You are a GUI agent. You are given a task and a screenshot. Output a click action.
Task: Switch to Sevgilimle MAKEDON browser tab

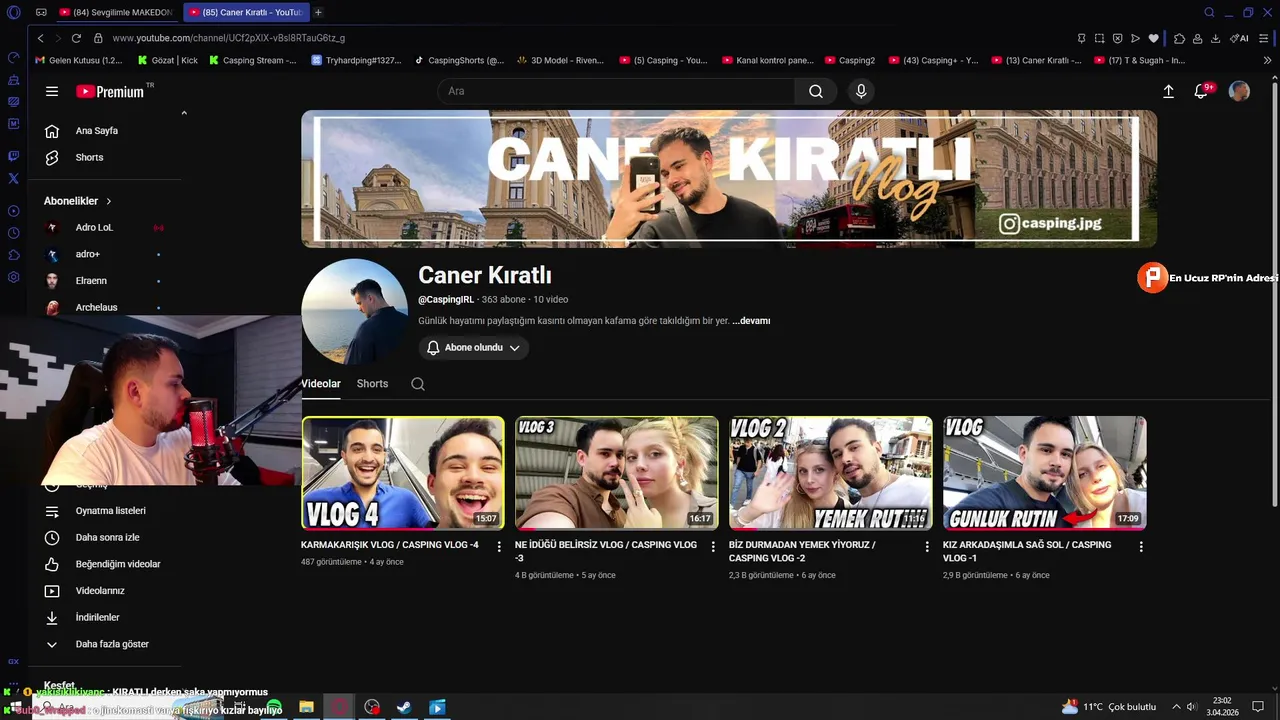(x=116, y=12)
